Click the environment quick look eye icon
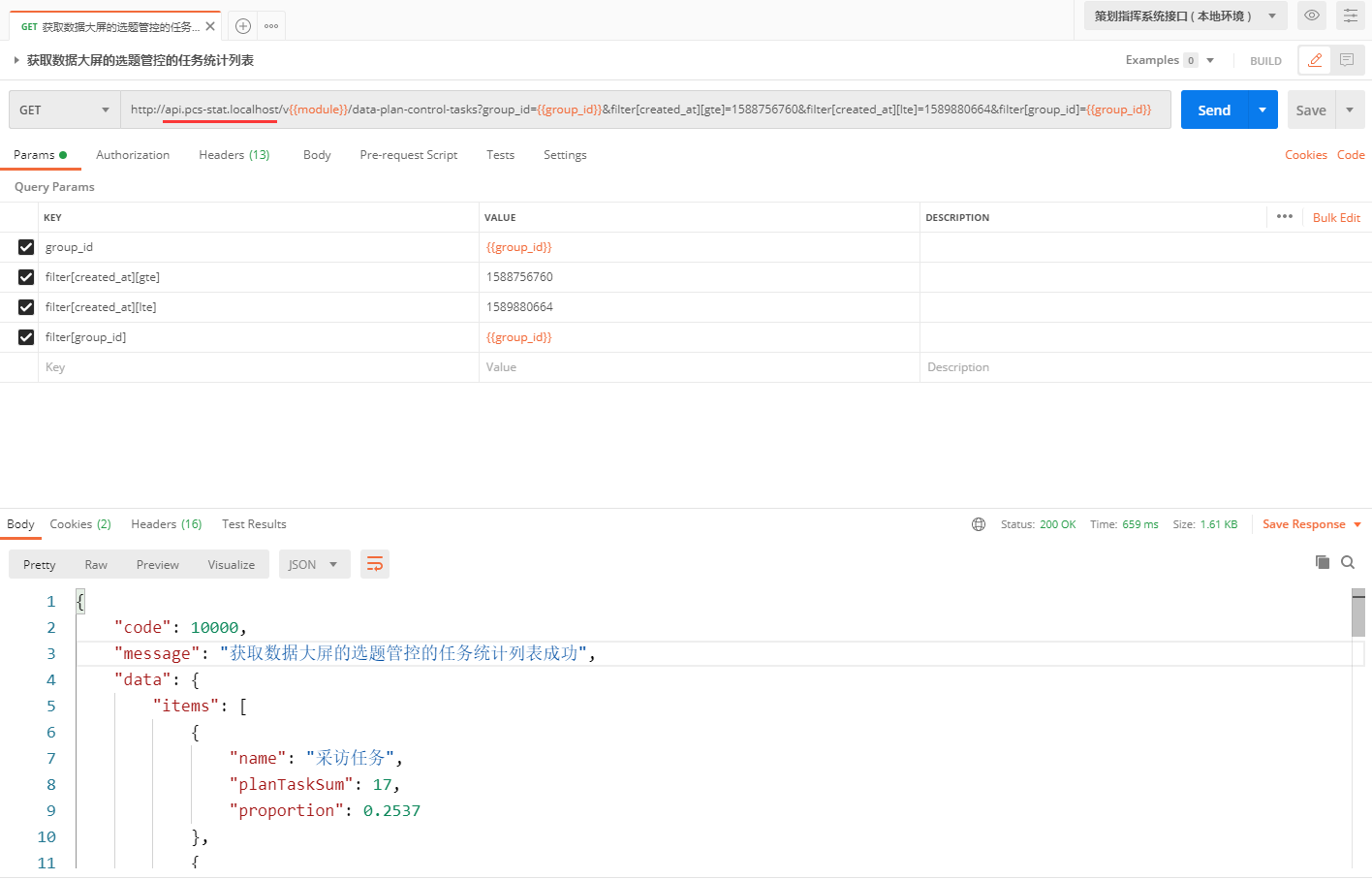 1312,16
